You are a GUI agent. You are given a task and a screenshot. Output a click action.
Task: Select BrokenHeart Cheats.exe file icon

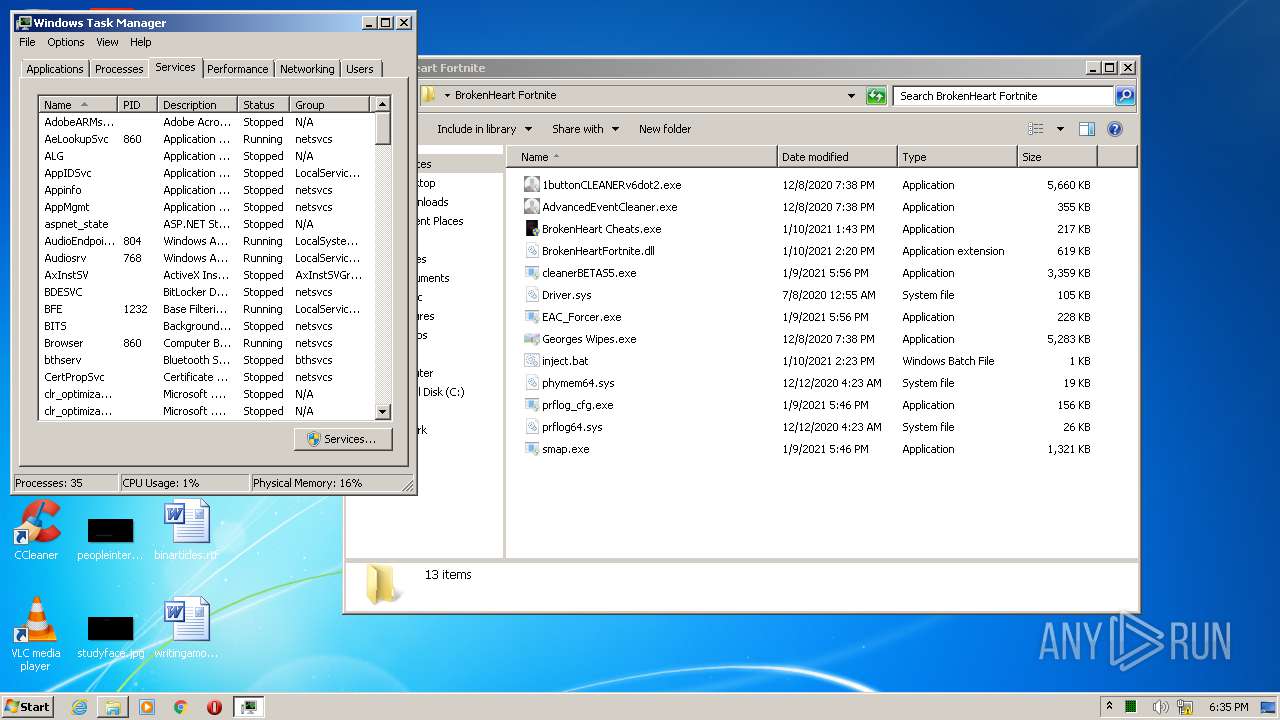coord(532,229)
